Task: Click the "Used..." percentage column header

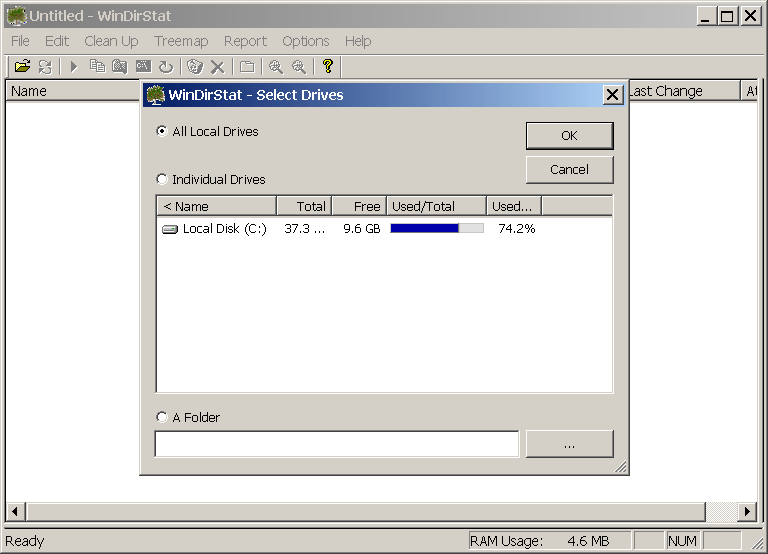Action: coord(514,206)
